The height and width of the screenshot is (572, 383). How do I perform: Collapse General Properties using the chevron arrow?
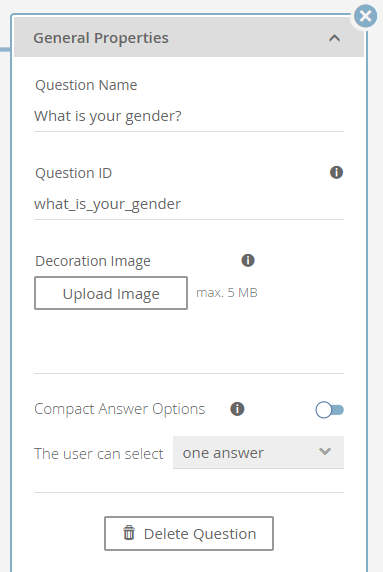click(334, 38)
